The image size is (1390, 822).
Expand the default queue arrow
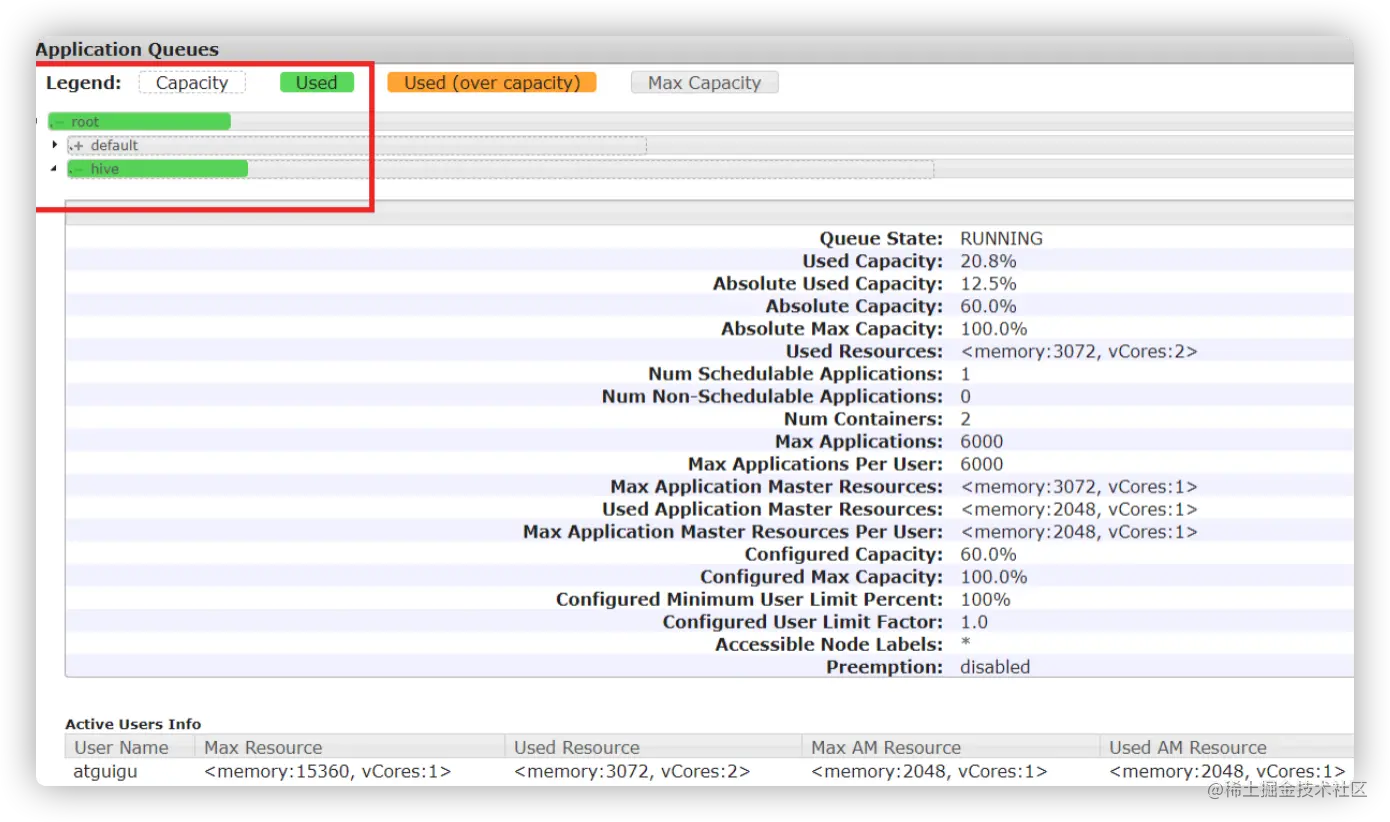[x=55, y=145]
